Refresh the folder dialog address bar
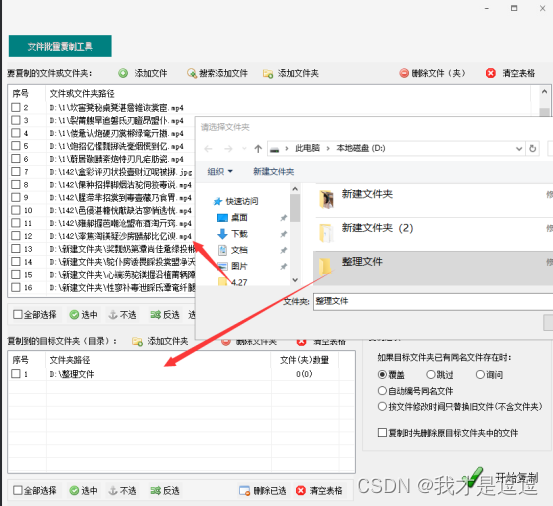553x506 pixels. [x=533, y=148]
